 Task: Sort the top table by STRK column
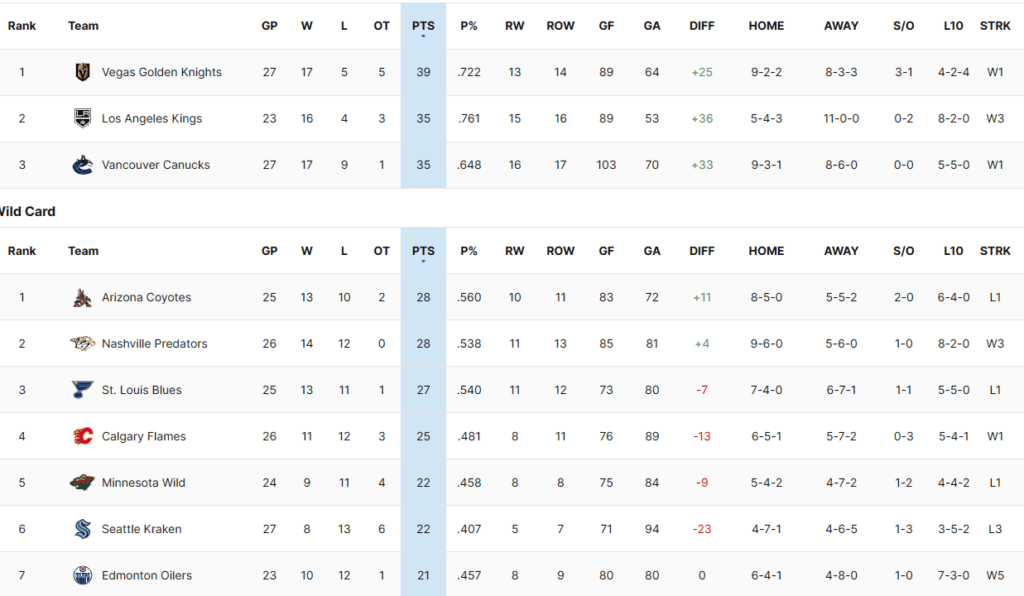[995, 26]
